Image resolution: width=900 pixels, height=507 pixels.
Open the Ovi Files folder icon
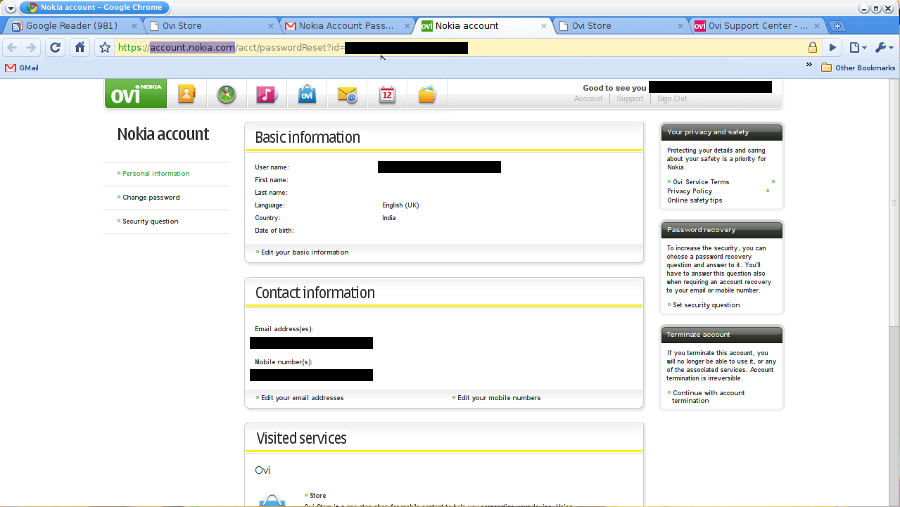click(x=427, y=94)
